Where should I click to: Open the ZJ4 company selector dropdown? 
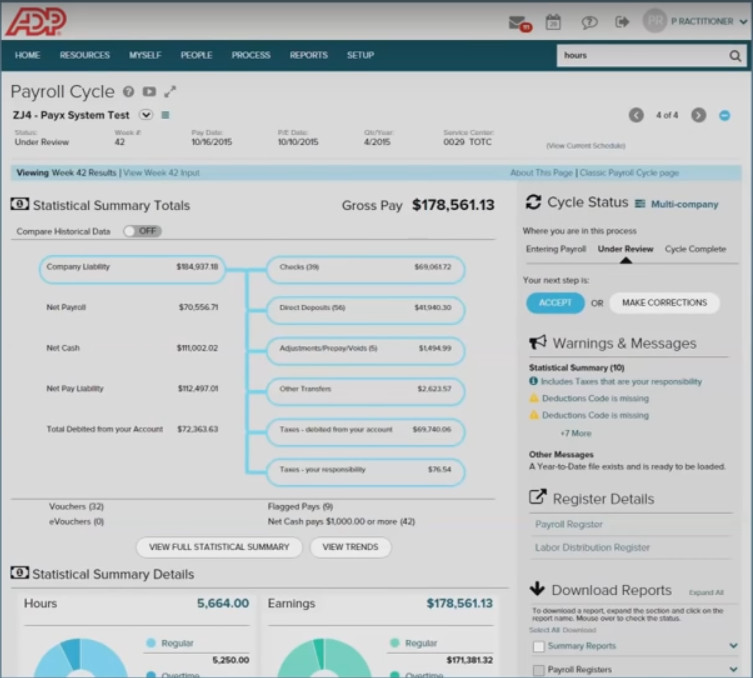tap(146, 115)
